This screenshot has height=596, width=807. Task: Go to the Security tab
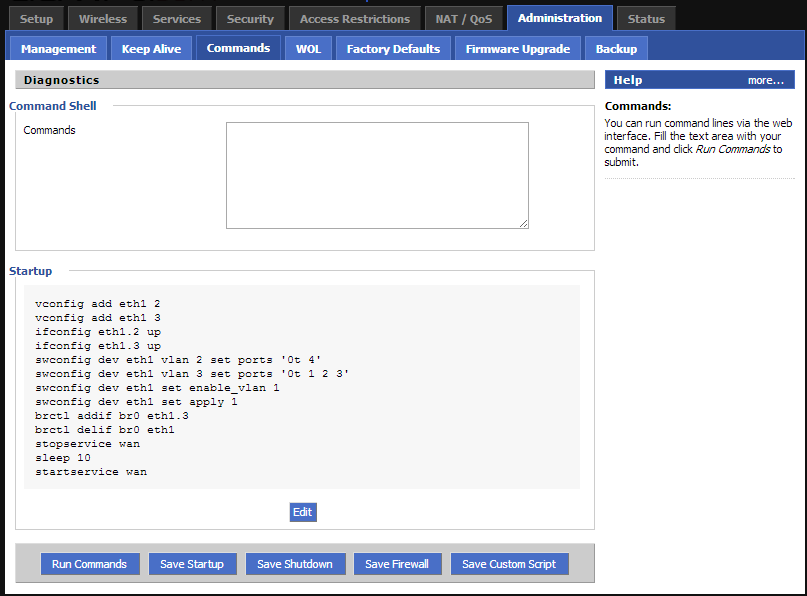pos(250,19)
